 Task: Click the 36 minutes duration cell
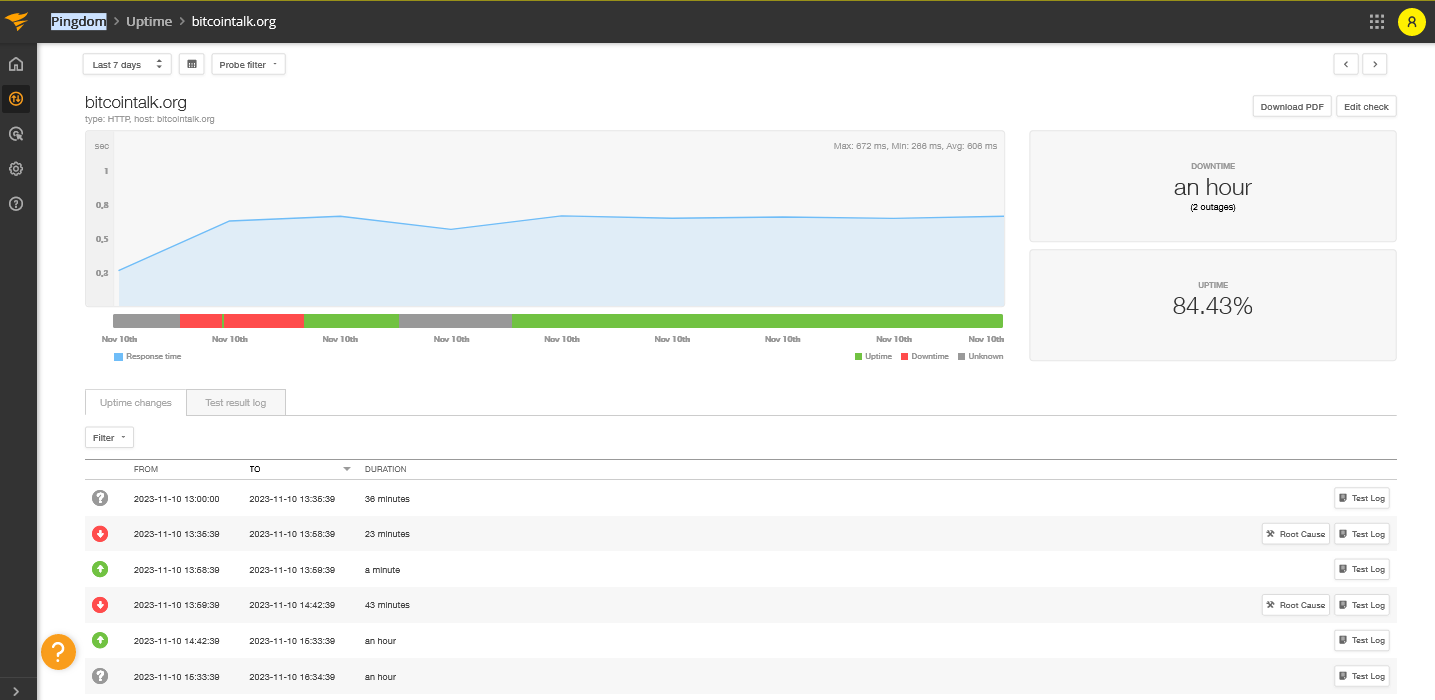click(387, 498)
